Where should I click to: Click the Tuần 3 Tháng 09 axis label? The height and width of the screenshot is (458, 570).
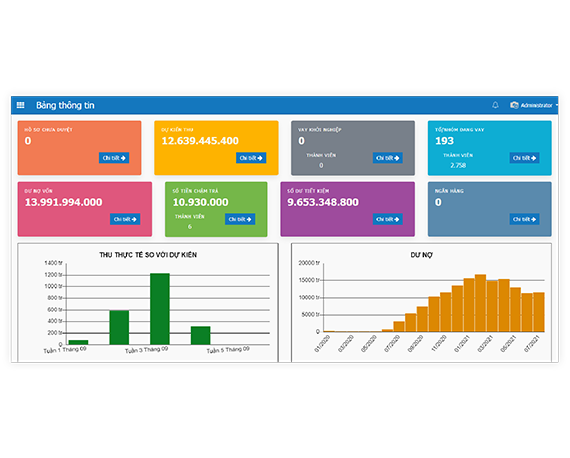point(146,350)
